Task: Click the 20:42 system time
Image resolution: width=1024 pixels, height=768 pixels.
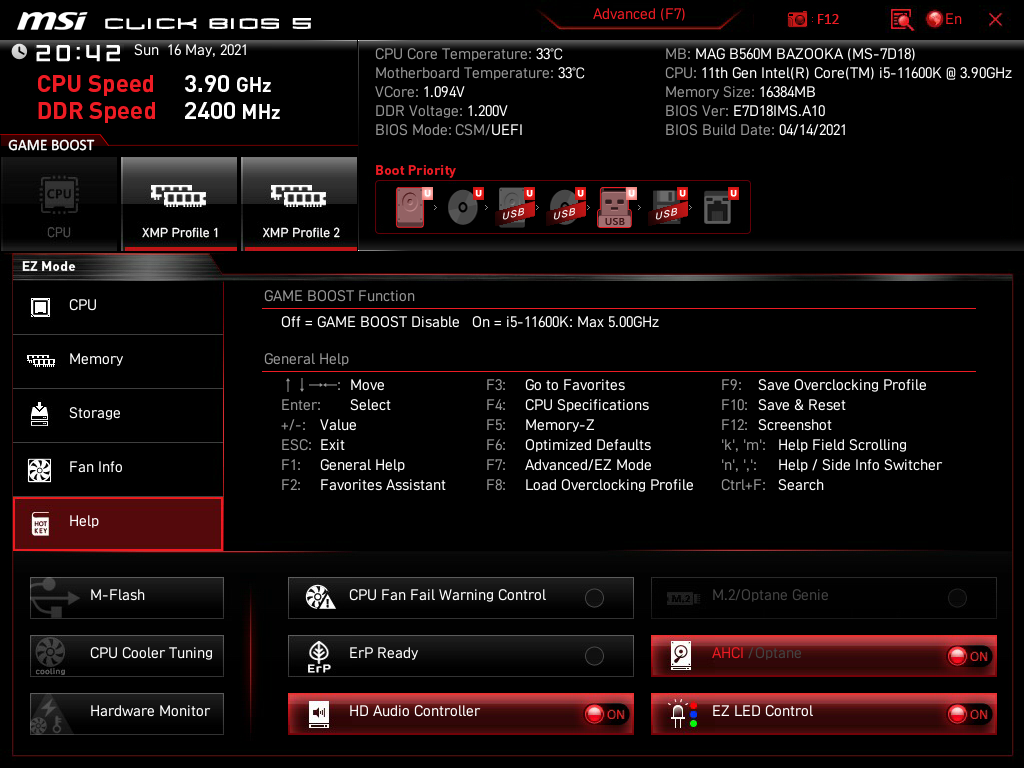Action: tap(78, 53)
